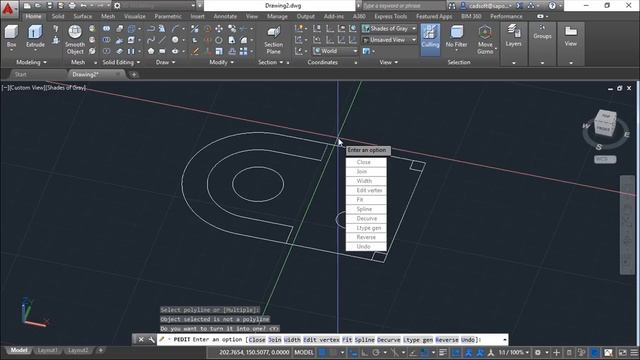Open the Help question mark icon
The image size is (640, 360).
pos(552,6)
